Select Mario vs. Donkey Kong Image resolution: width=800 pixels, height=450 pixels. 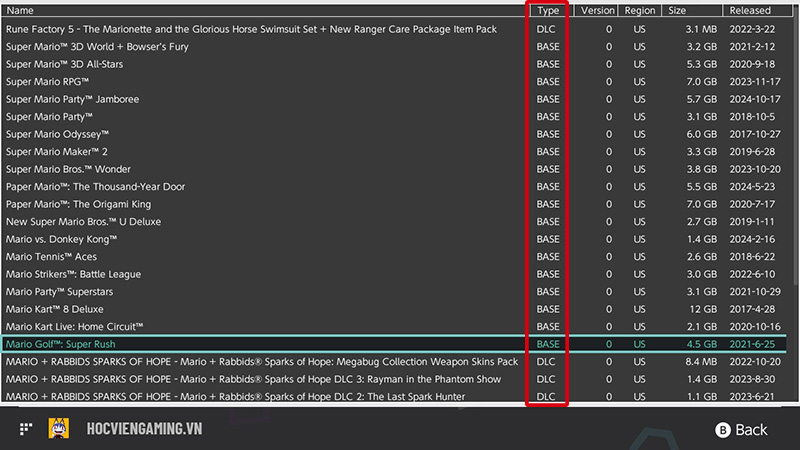[394, 239]
